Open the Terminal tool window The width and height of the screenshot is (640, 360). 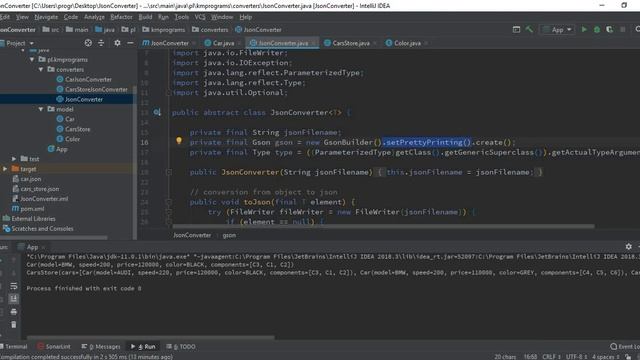[x=14, y=347]
